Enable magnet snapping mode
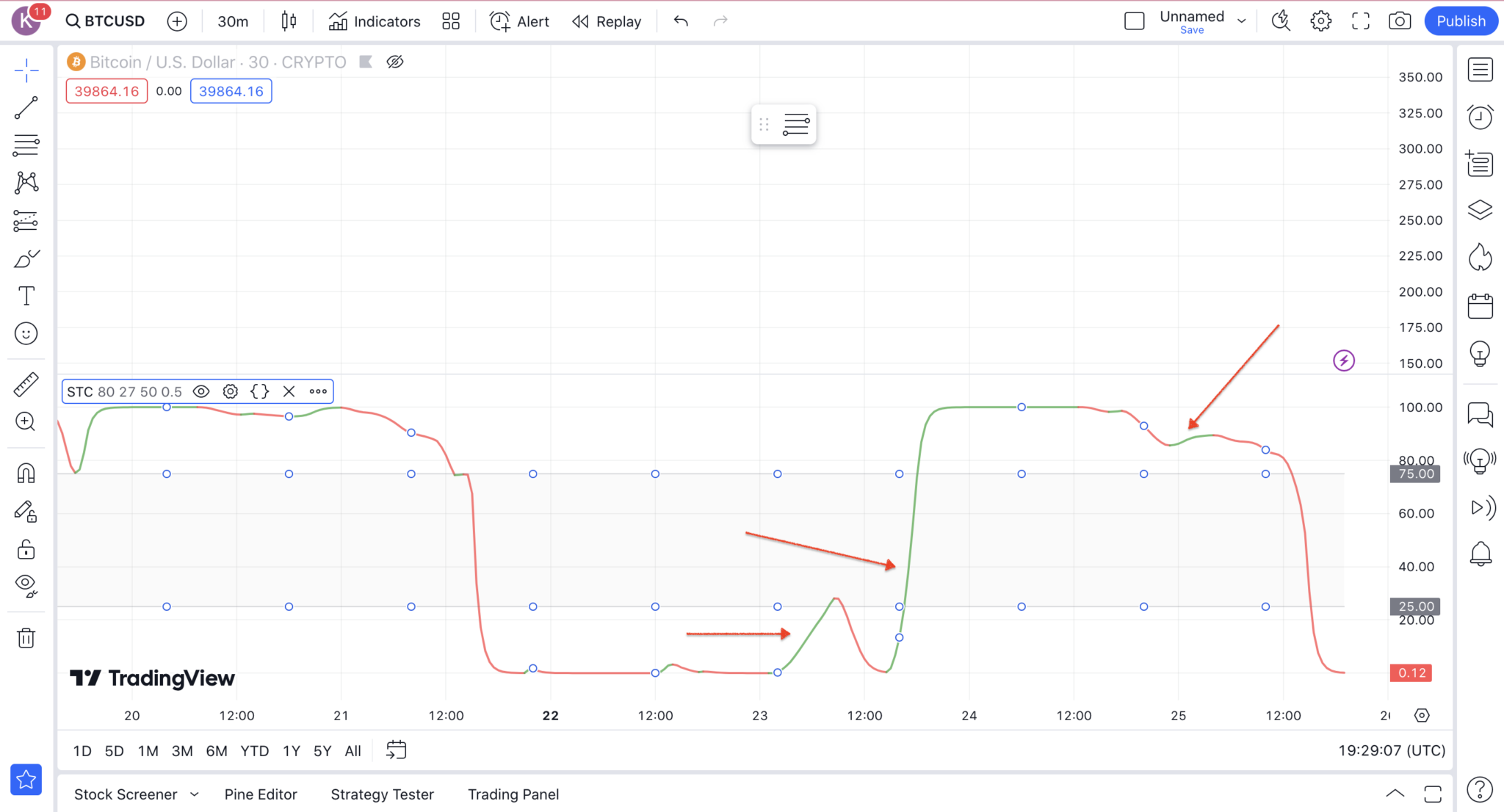 pyautogui.click(x=26, y=474)
